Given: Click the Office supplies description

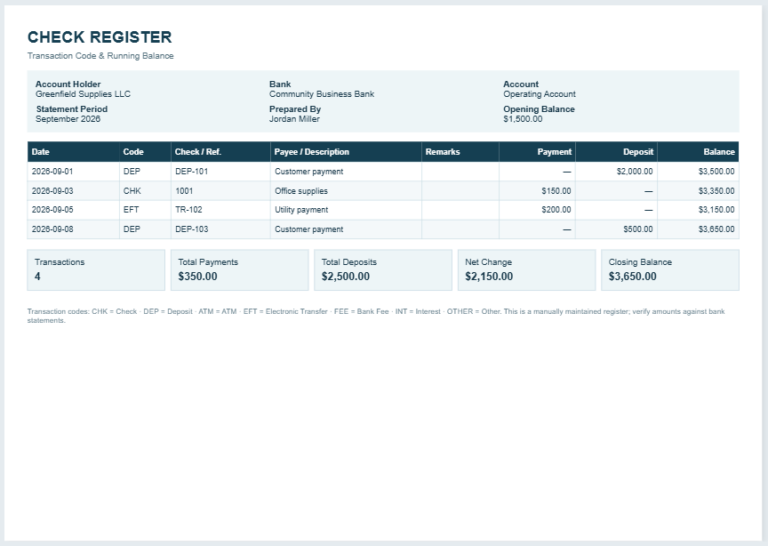Looking at the screenshot, I should pos(301,191).
